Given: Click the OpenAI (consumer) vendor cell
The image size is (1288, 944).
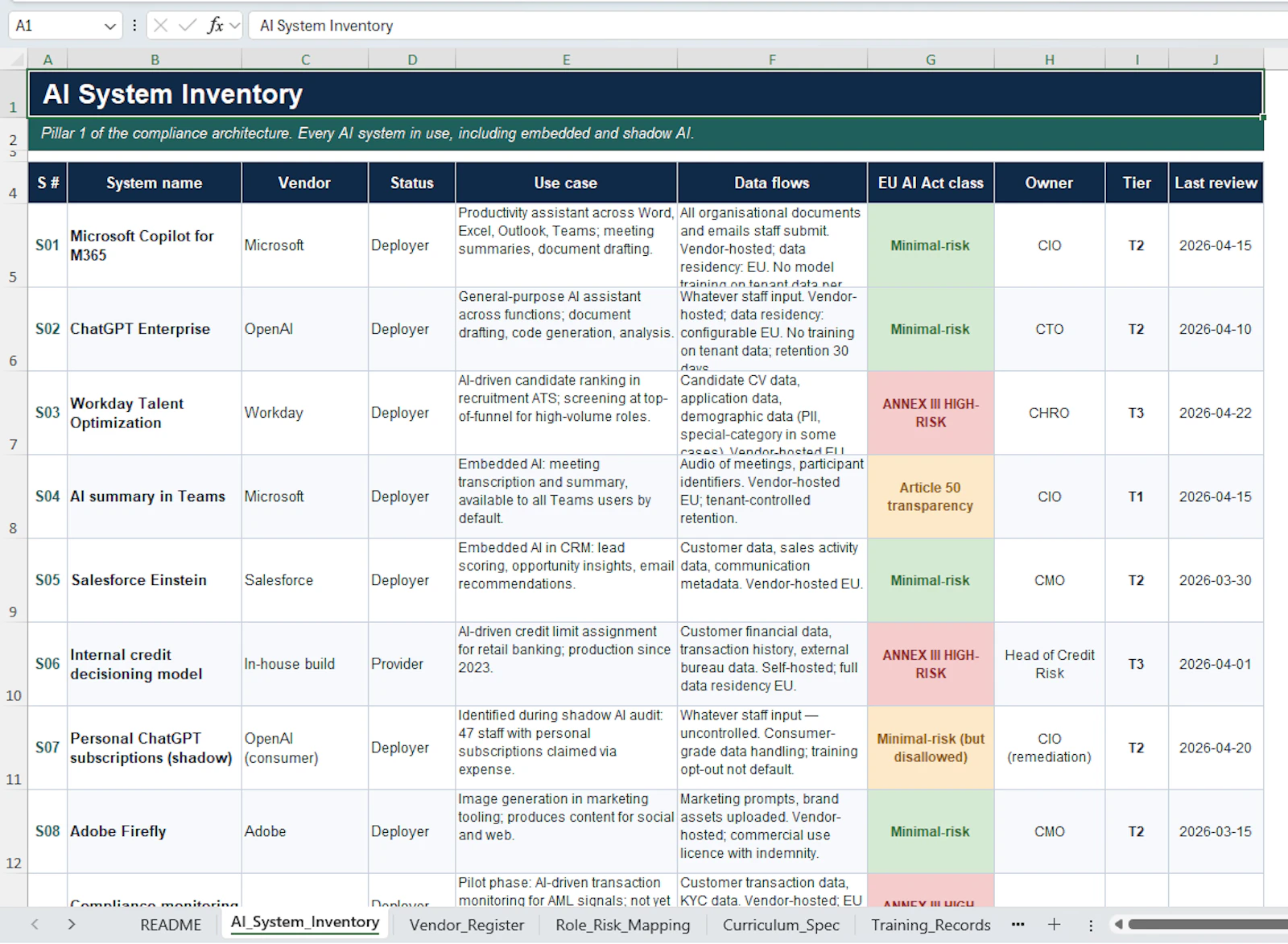Looking at the screenshot, I should tap(305, 748).
